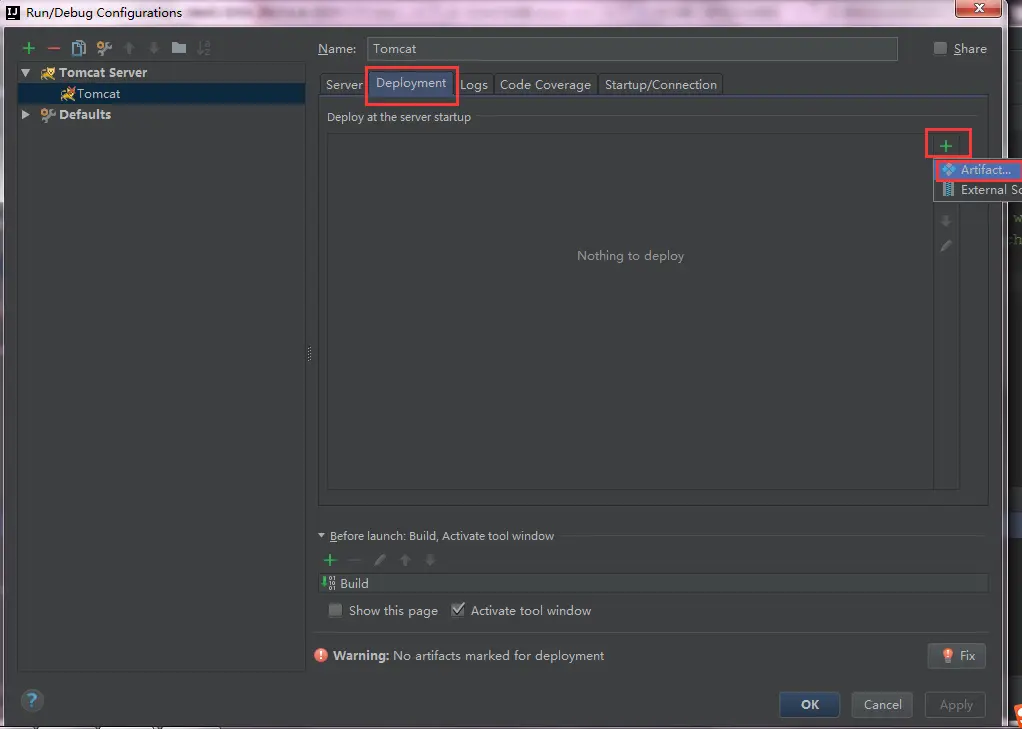Switch to Code Coverage tab
The image size is (1022, 729).
[x=546, y=84]
